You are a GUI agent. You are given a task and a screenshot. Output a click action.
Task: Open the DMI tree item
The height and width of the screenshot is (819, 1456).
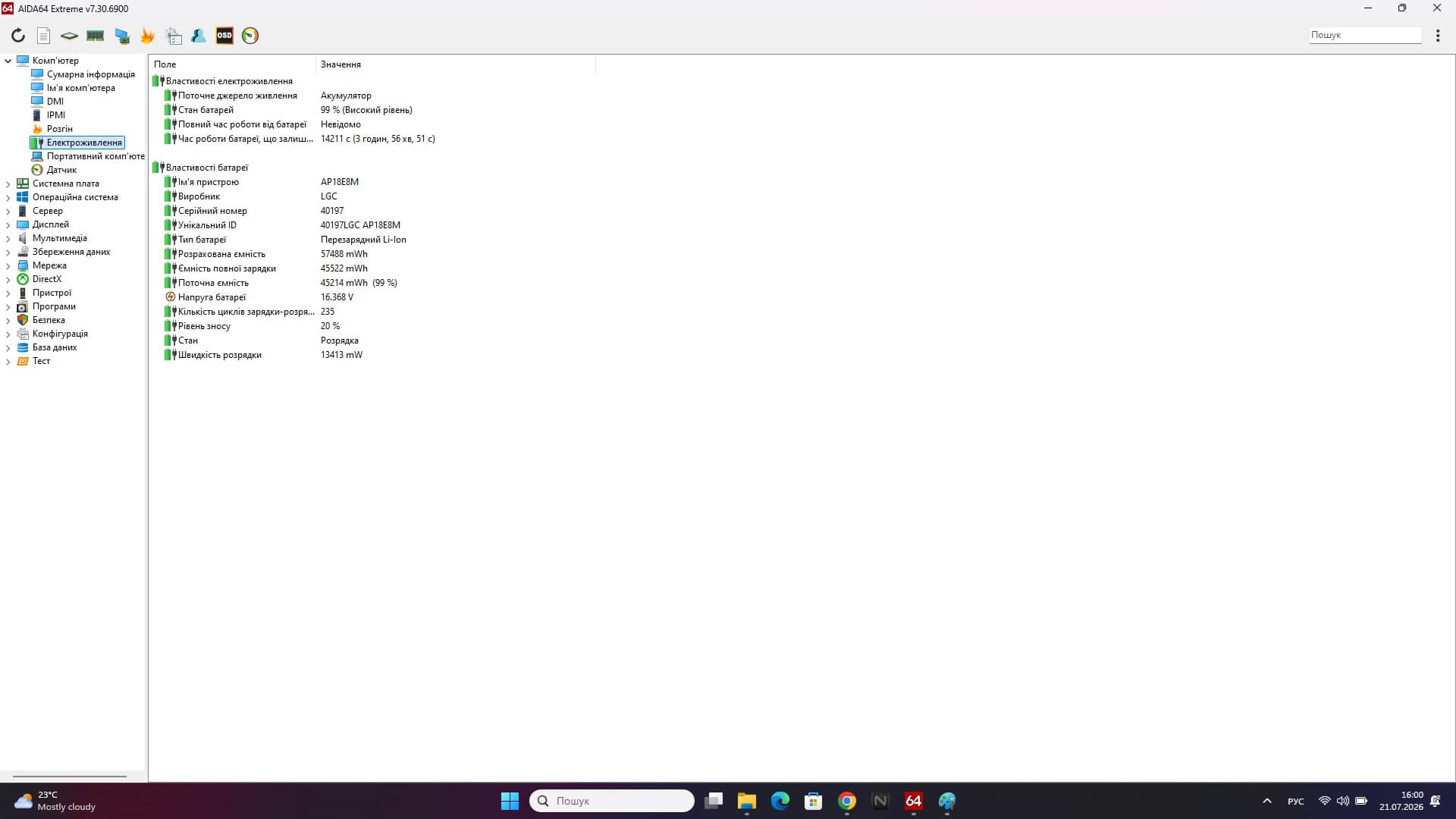tap(55, 102)
